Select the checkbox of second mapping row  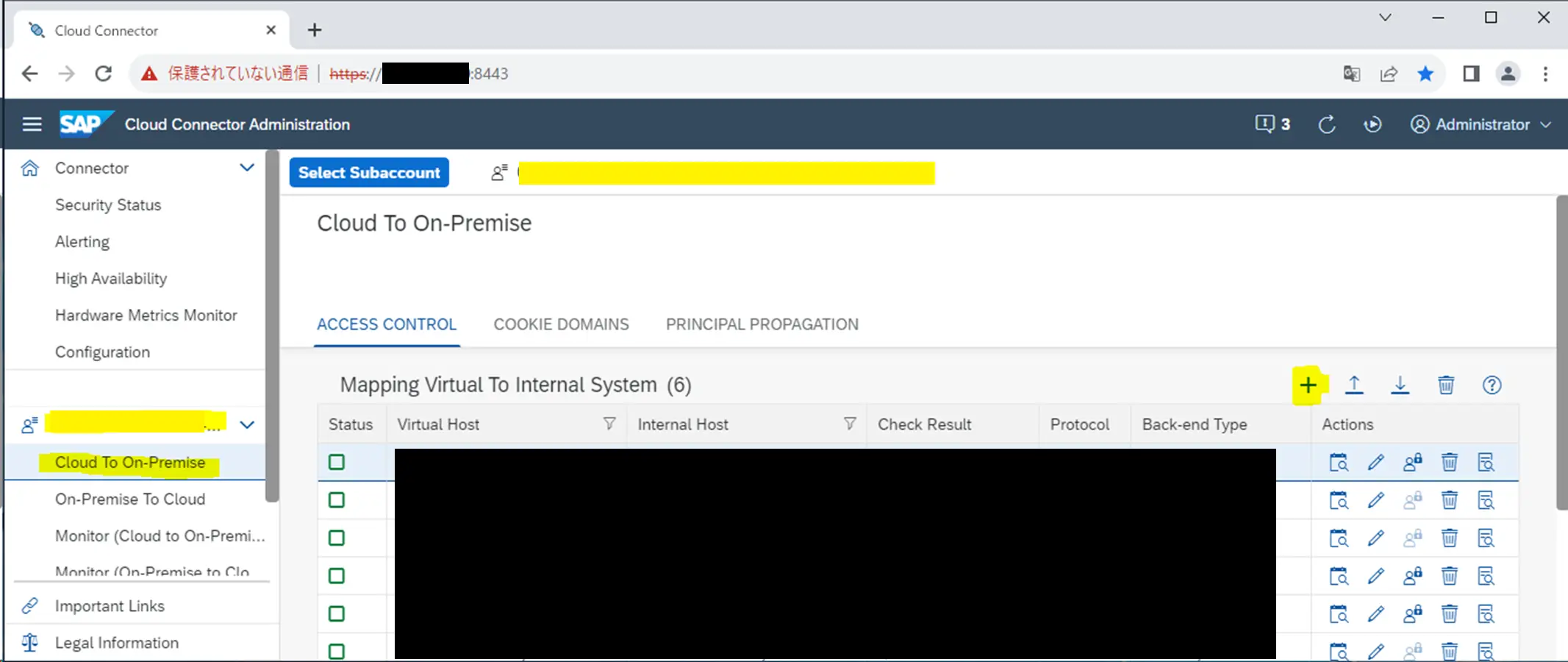tap(337, 500)
